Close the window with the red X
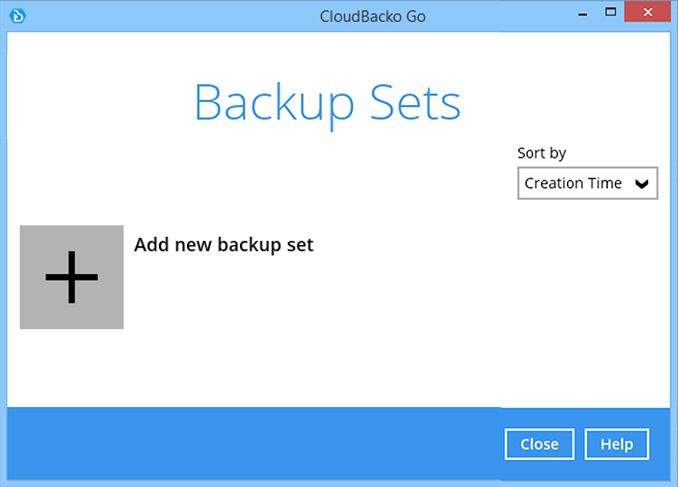Image resolution: width=678 pixels, height=487 pixels. click(x=649, y=14)
